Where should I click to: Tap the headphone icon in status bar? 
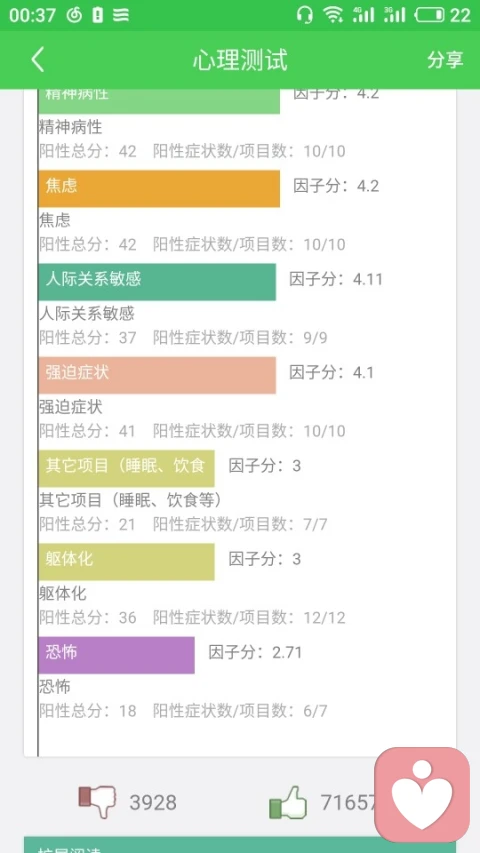[305, 15]
